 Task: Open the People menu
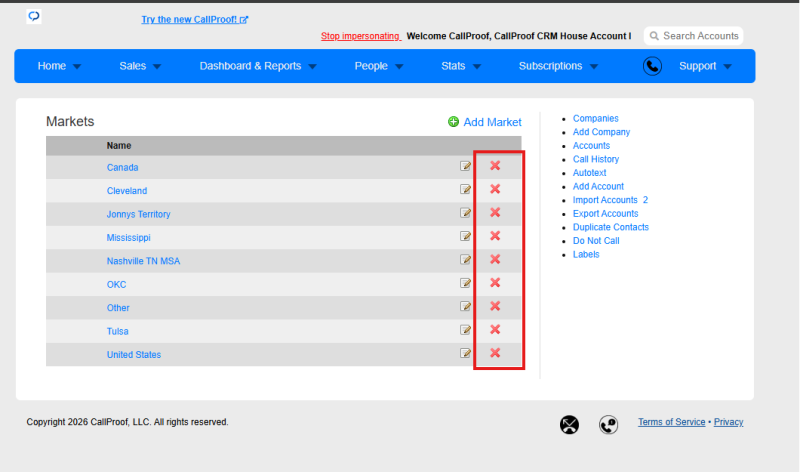click(x=379, y=66)
